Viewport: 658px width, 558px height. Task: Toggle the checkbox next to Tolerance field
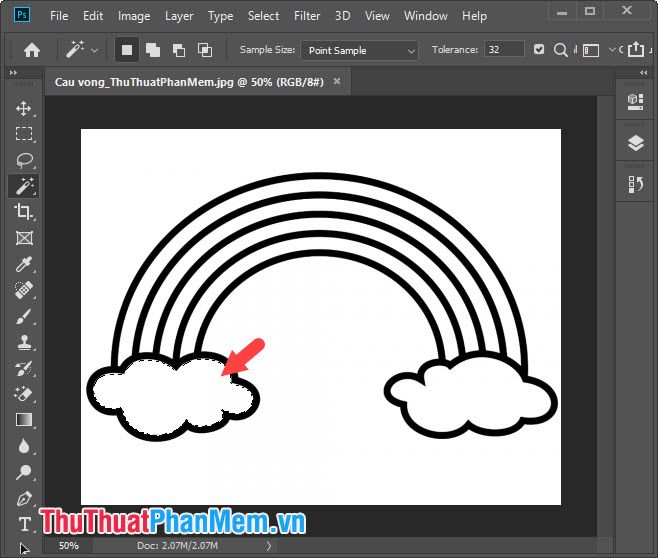click(x=540, y=50)
